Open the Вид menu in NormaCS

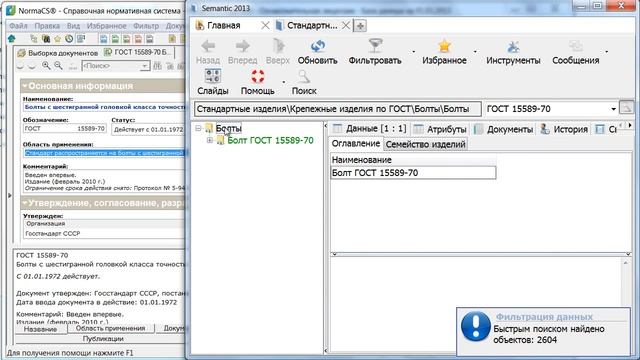73,26
